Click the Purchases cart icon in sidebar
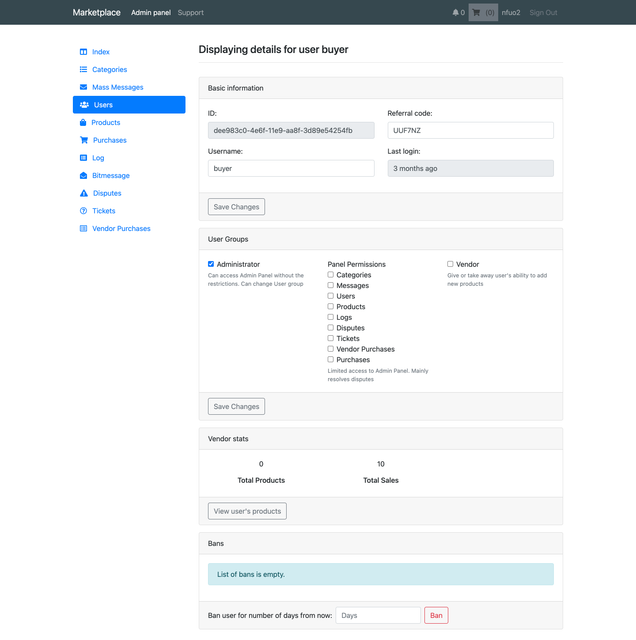 point(84,140)
